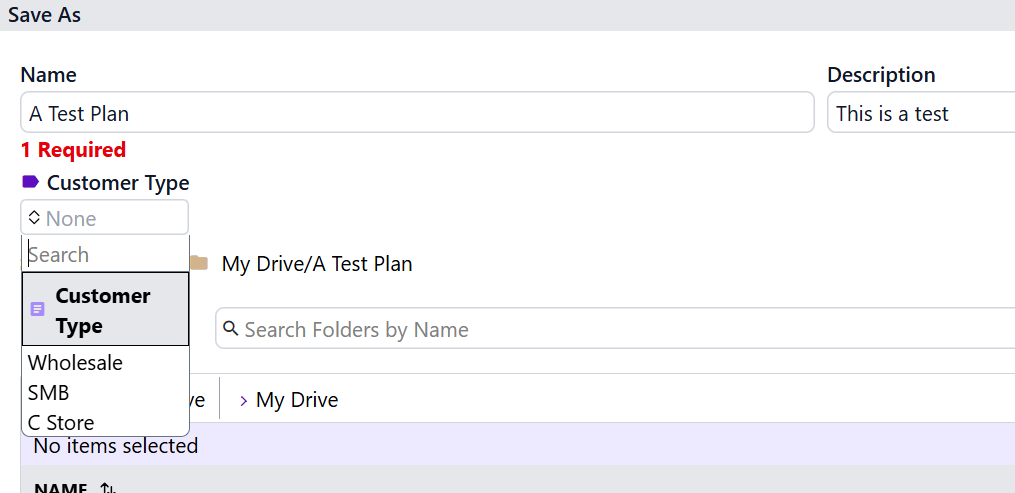The width and height of the screenshot is (1015, 493).
Task: Click the list icon in the dropdown header
Action: (x=38, y=310)
